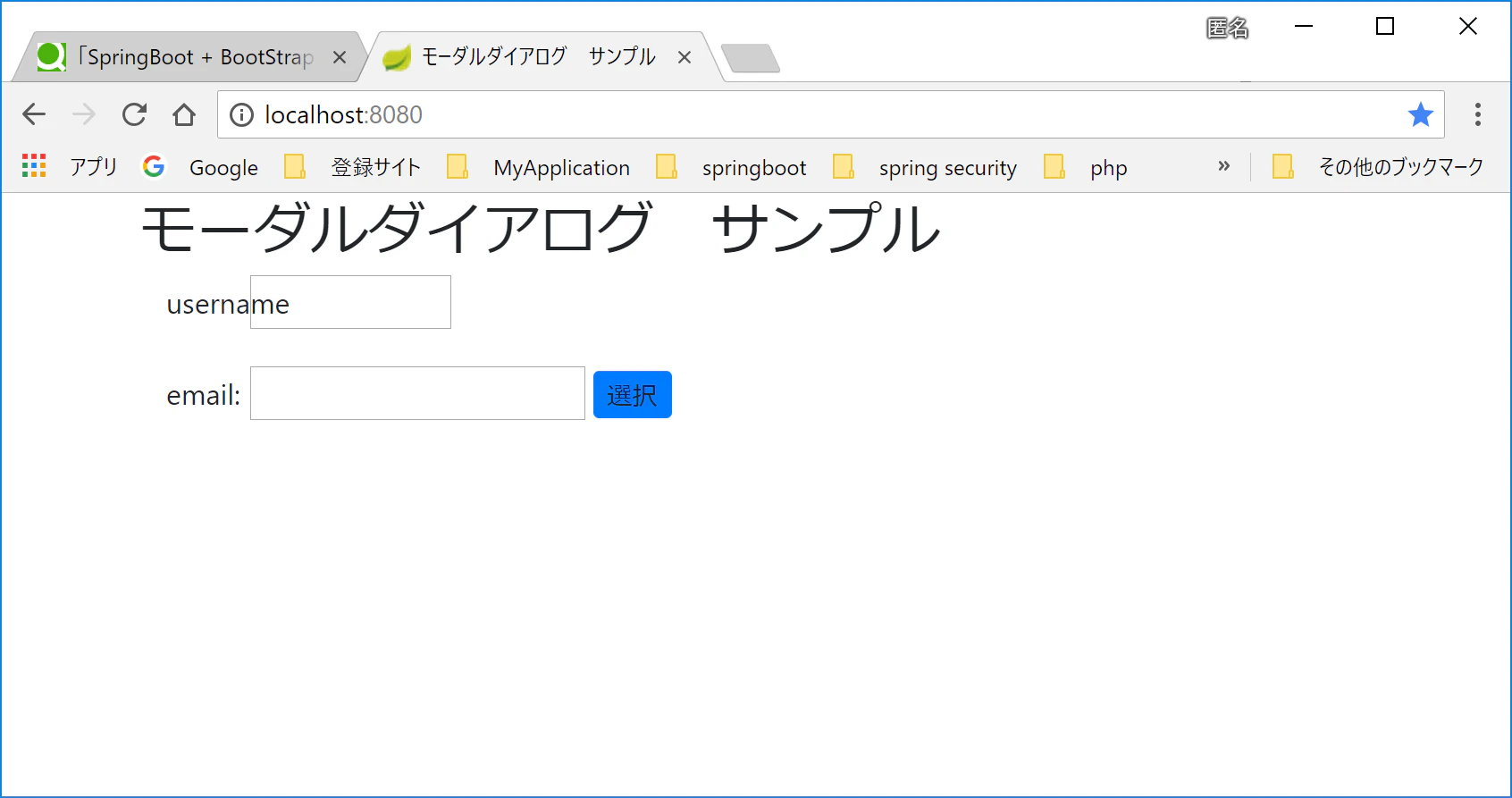Expand the hidden bookmarks chevron
1512x798 pixels.
[x=1224, y=166]
